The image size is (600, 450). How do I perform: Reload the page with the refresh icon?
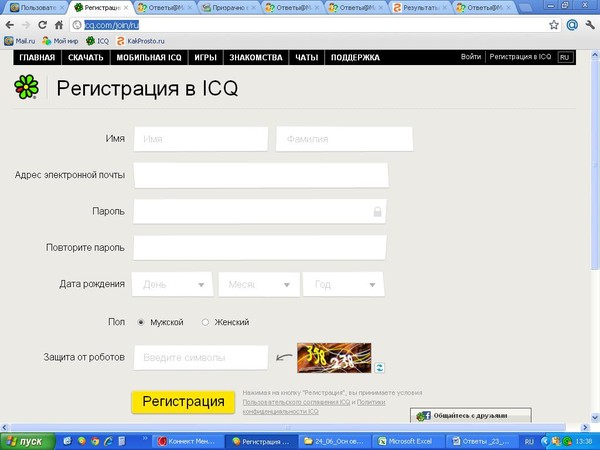pyautogui.click(x=42, y=25)
